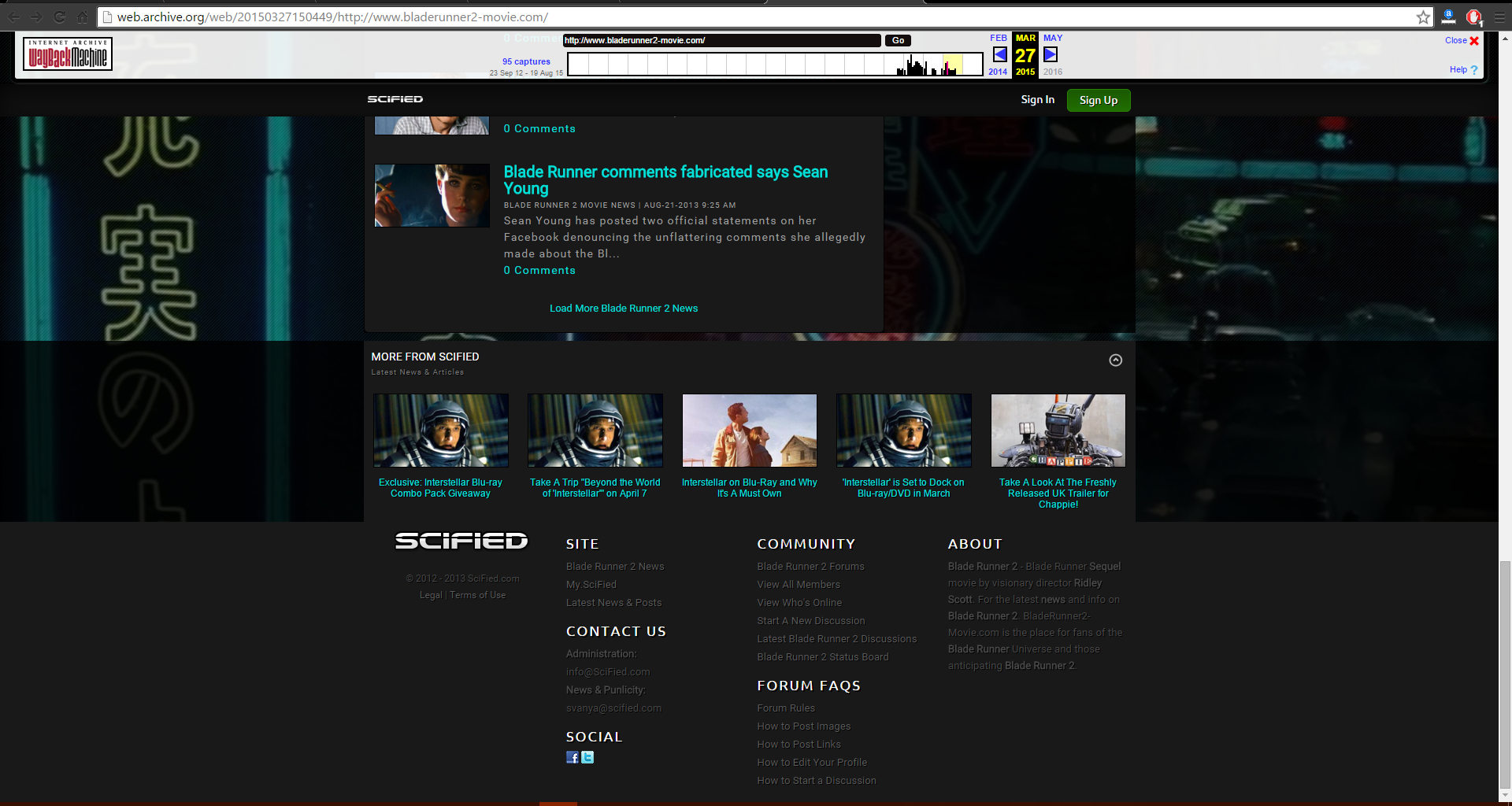
Task: Click the Facebook social icon
Action: (x=573, y=757)
